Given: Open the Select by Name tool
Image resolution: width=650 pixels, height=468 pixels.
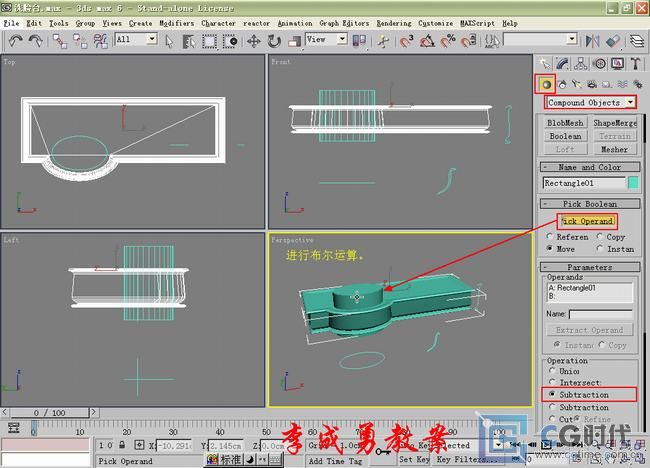Looking at the screenshot, I should [x=189, y=41].
